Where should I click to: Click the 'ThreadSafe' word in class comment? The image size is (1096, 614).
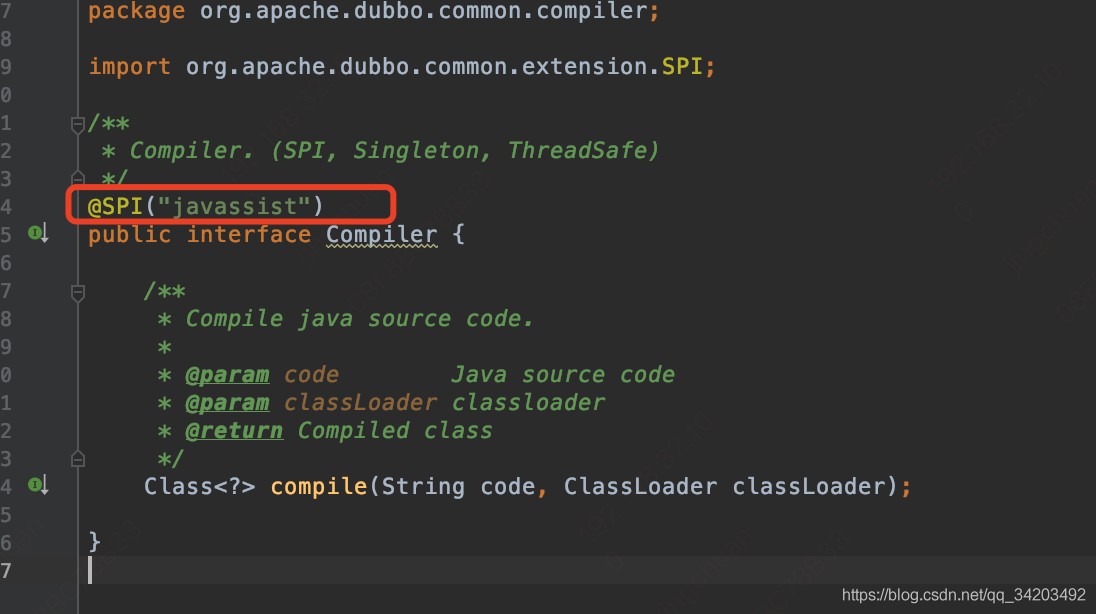tap(577, 150)
